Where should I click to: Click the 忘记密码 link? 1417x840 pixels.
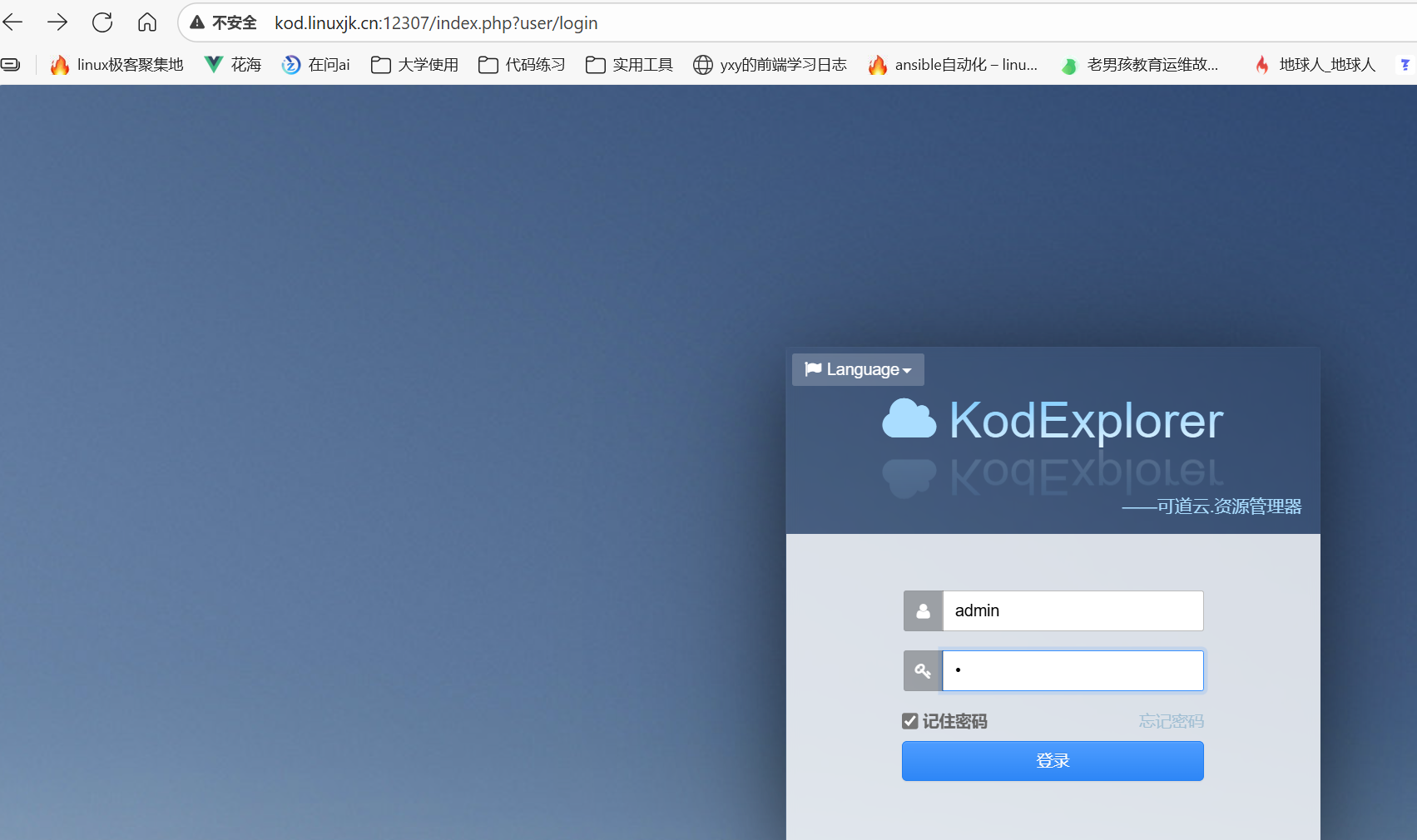(x=1171, y=721)
